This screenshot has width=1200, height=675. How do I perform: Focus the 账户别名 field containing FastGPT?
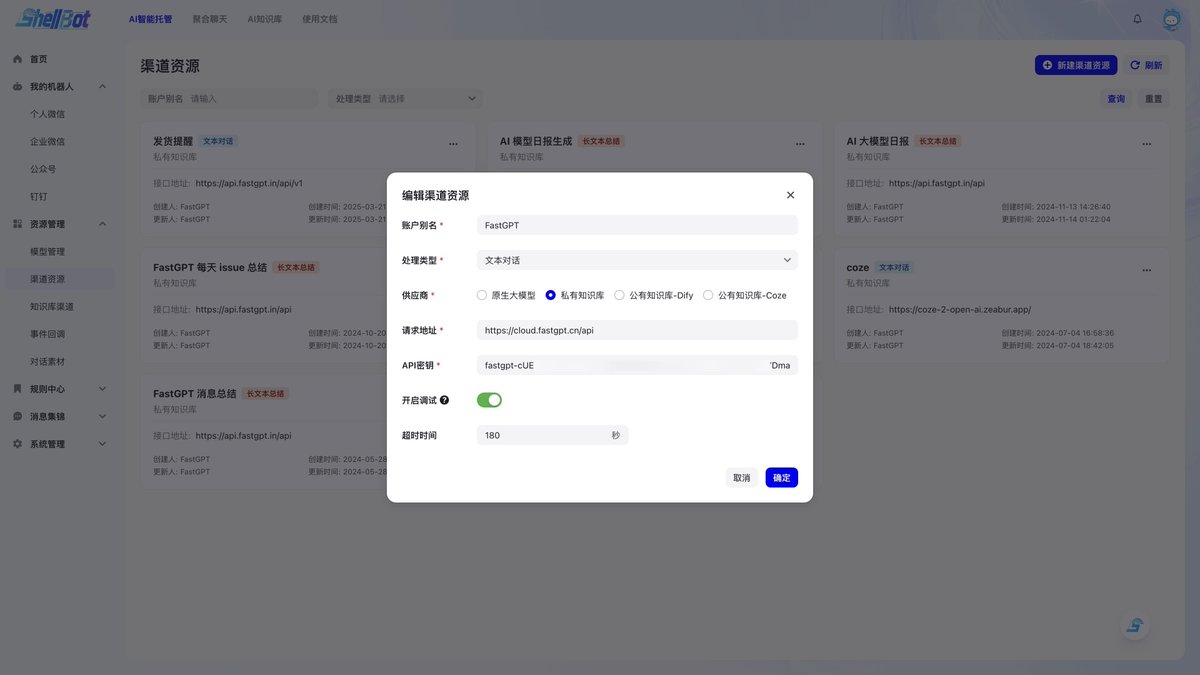point(637,225)
